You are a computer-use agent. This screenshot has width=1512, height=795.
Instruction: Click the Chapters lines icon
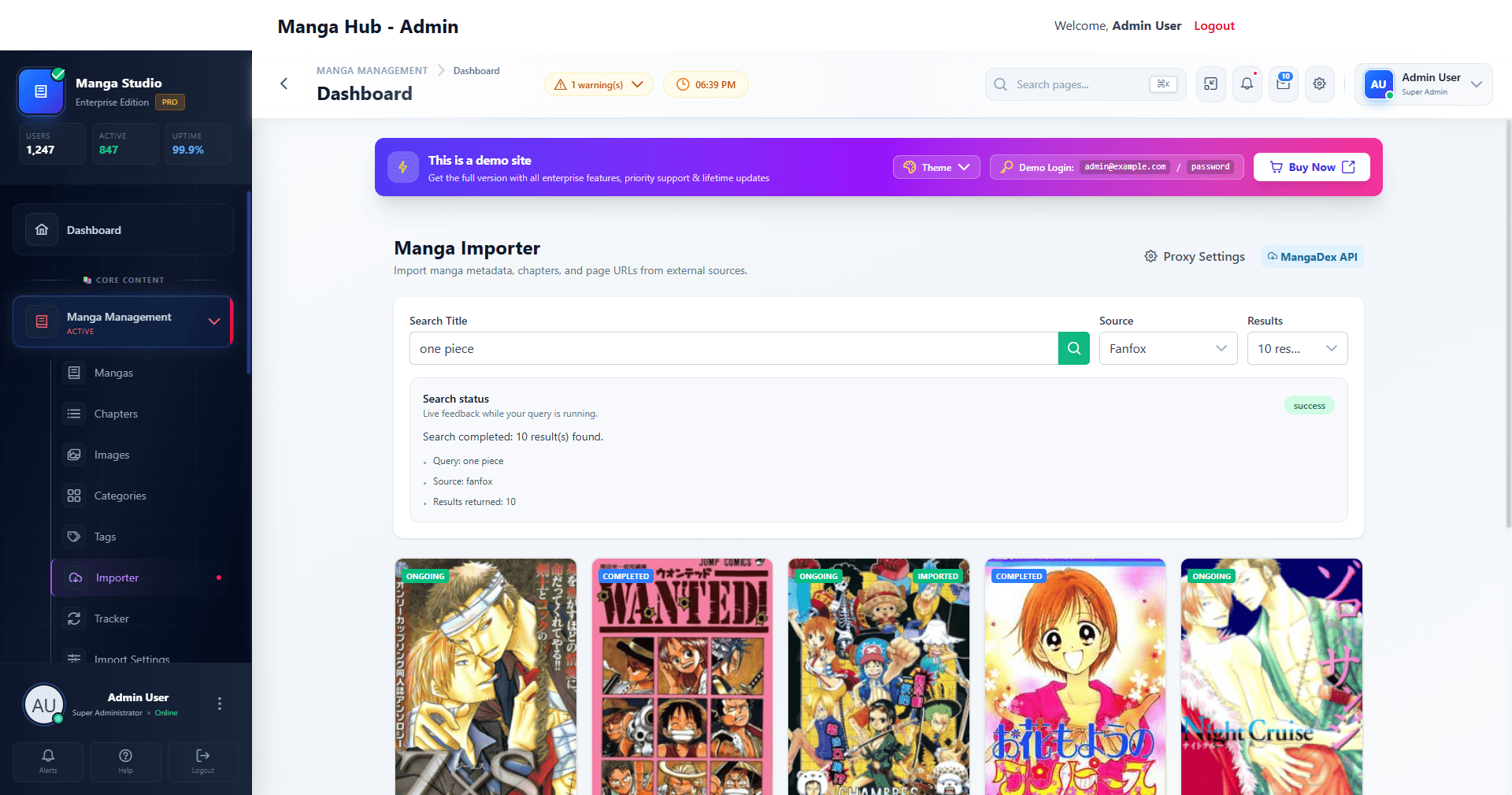tap(74, 414)
